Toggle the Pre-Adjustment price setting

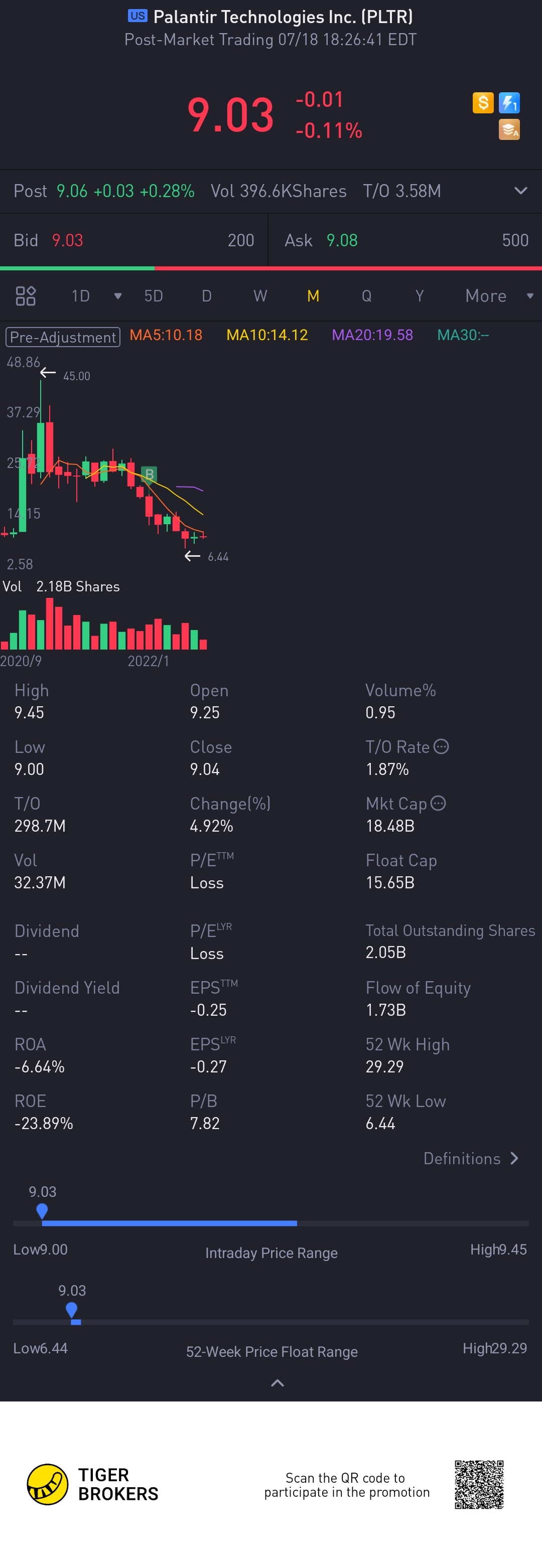tap(63, 337)
